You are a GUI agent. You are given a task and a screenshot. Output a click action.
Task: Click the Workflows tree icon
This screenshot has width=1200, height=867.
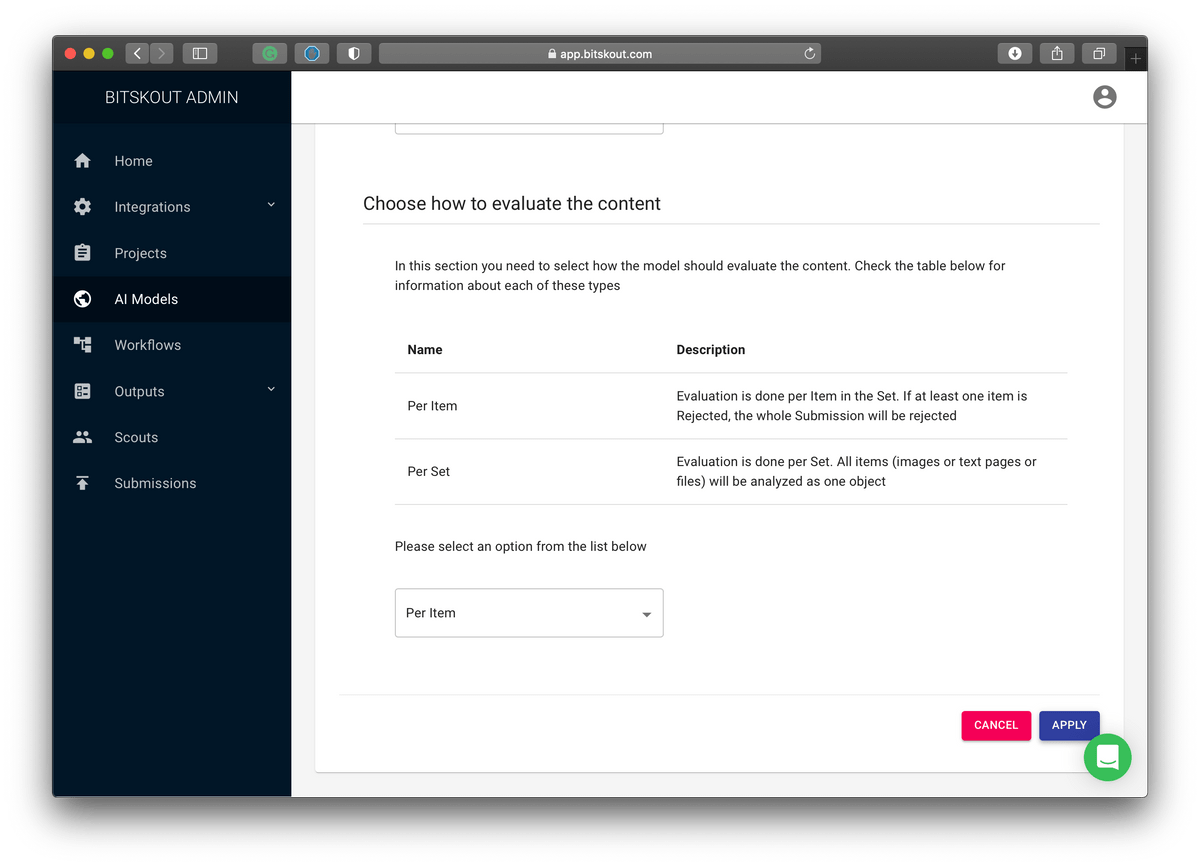click(83, 345)
